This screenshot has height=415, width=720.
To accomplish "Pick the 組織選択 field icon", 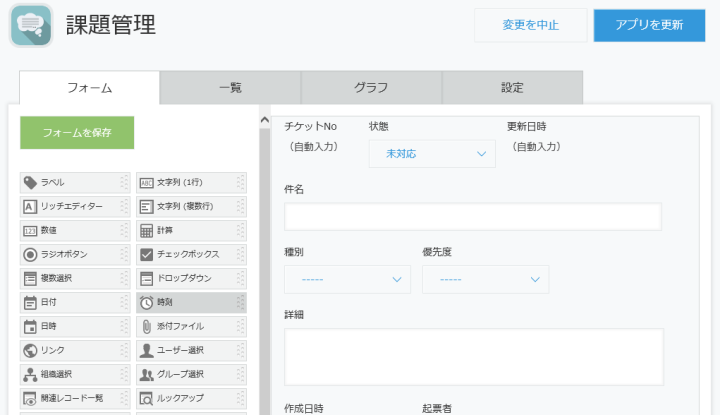I will [31, 374].
